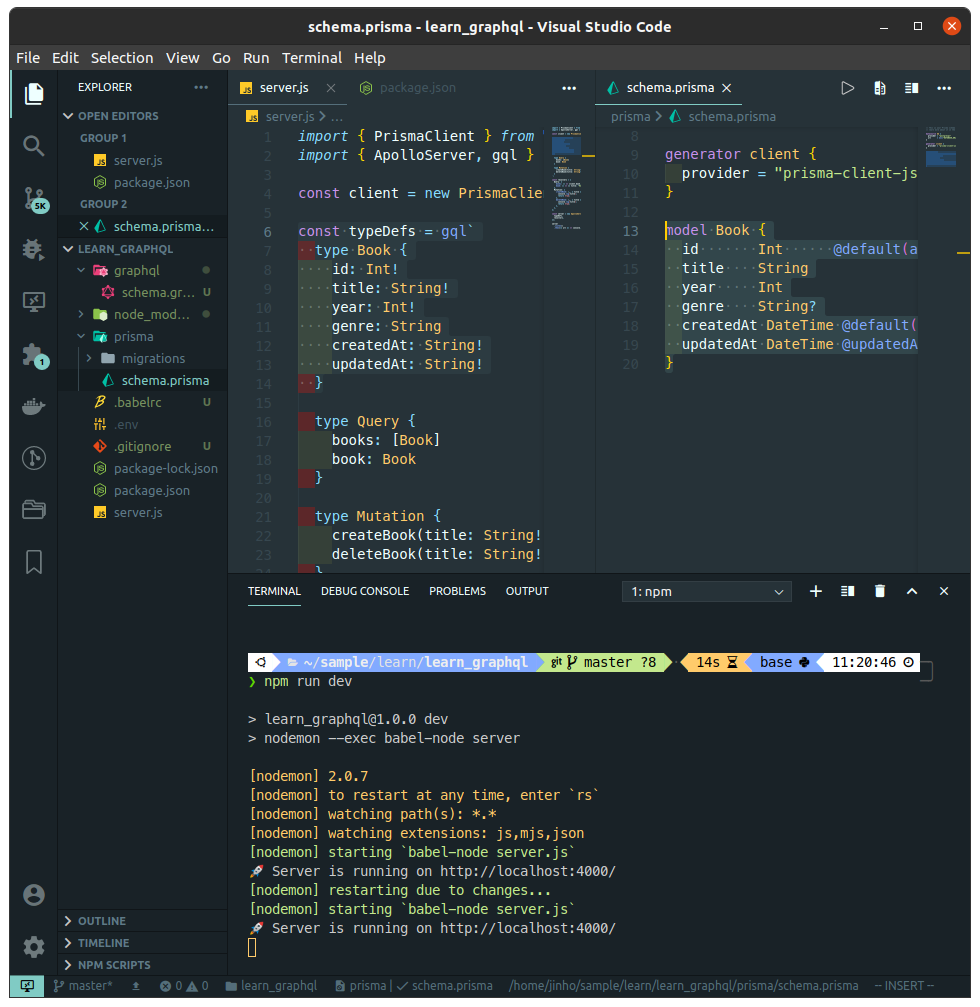Collapse the LEARN_GRAPHQL folder section

pyautogui.click(x=68, y=249)
